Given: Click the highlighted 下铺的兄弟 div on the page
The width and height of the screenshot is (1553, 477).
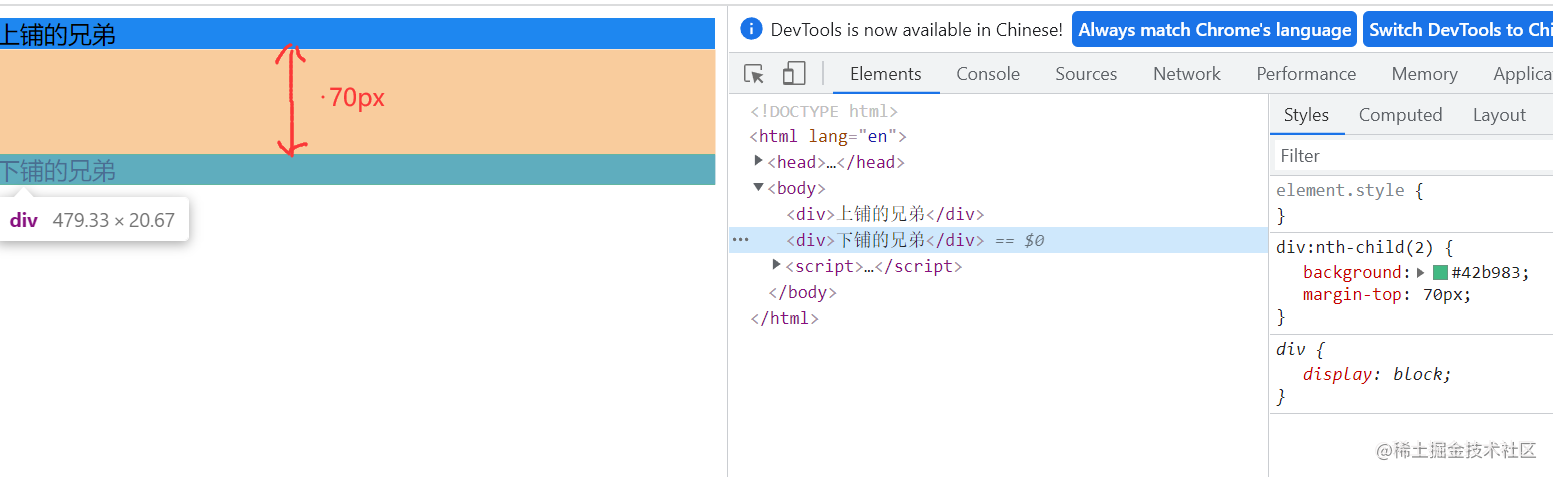Looking at the screenshot, I should tap(357, 170).
